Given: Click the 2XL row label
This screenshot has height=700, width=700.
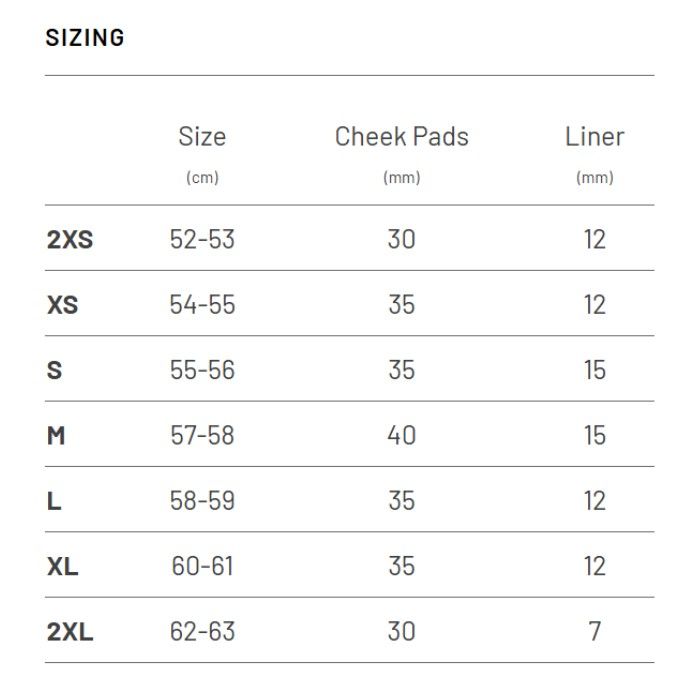Looking at the screenshot, I should click(69, 632).
